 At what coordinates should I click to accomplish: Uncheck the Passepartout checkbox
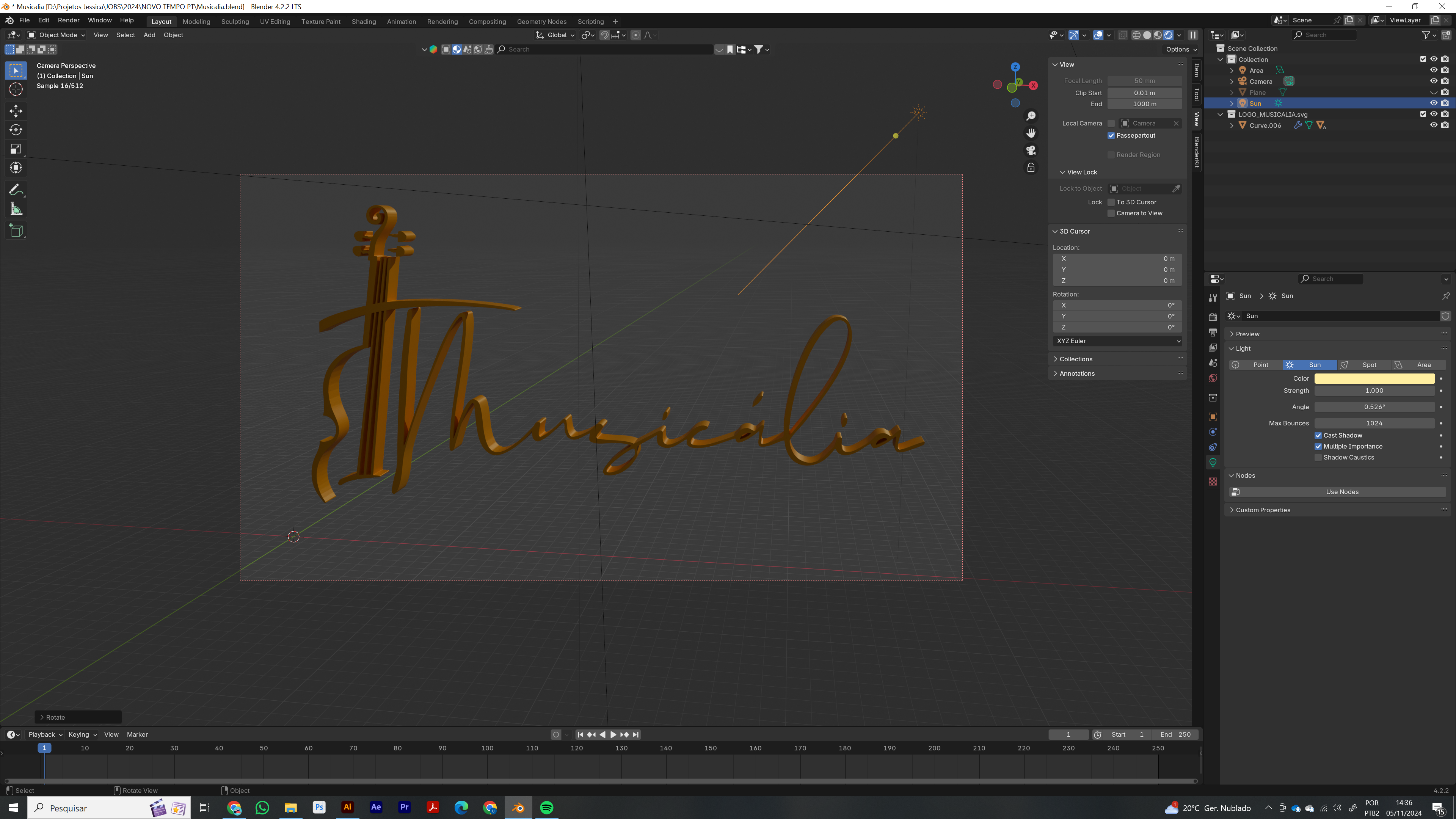[x=1111, y=136]
